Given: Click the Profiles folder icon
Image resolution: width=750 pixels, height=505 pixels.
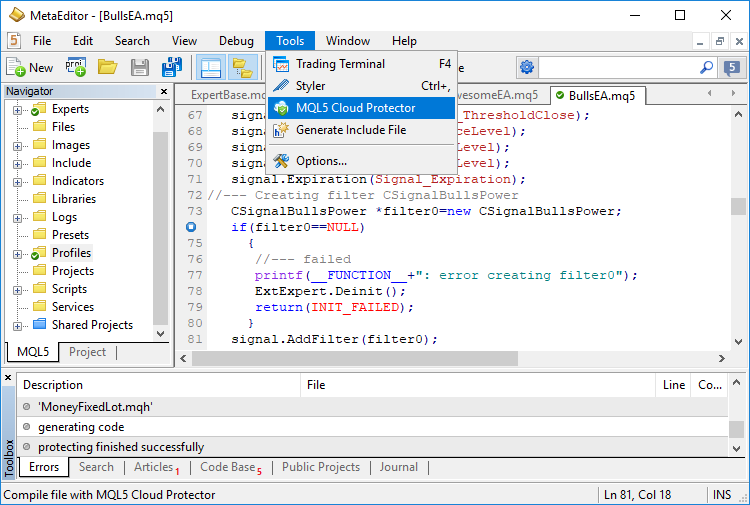Looking at the screenshot, I should tap(39, 253).
